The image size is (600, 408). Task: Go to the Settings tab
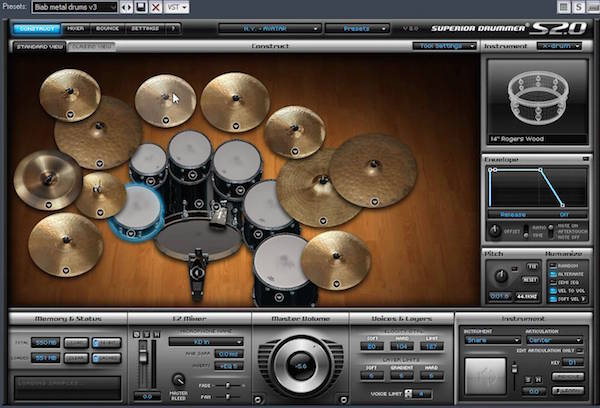145,29
